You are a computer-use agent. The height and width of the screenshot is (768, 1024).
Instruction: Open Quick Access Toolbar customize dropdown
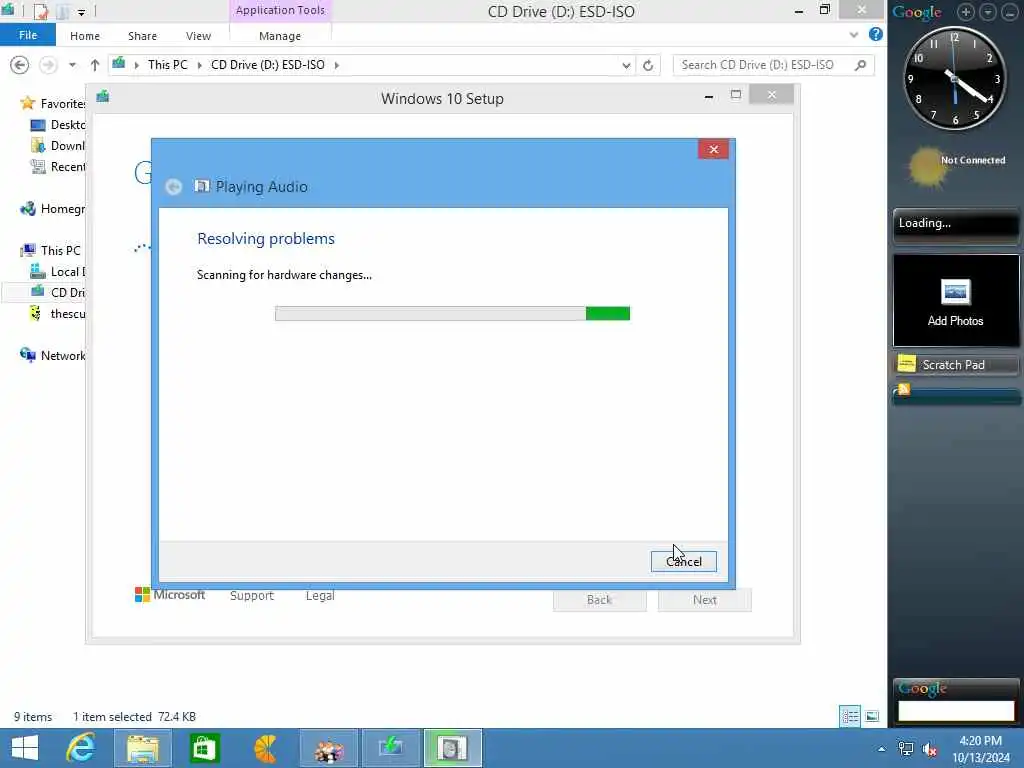point(81,12)
